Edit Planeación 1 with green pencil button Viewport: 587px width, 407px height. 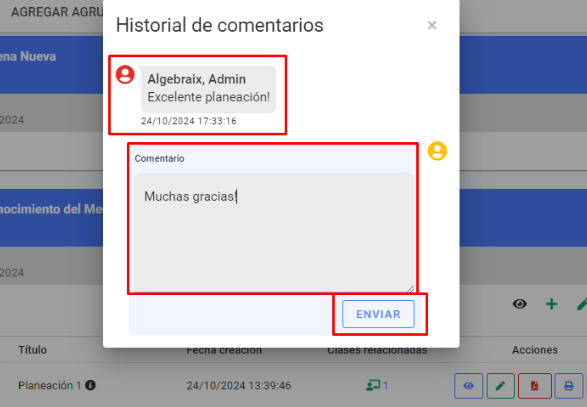click(501, 386)
